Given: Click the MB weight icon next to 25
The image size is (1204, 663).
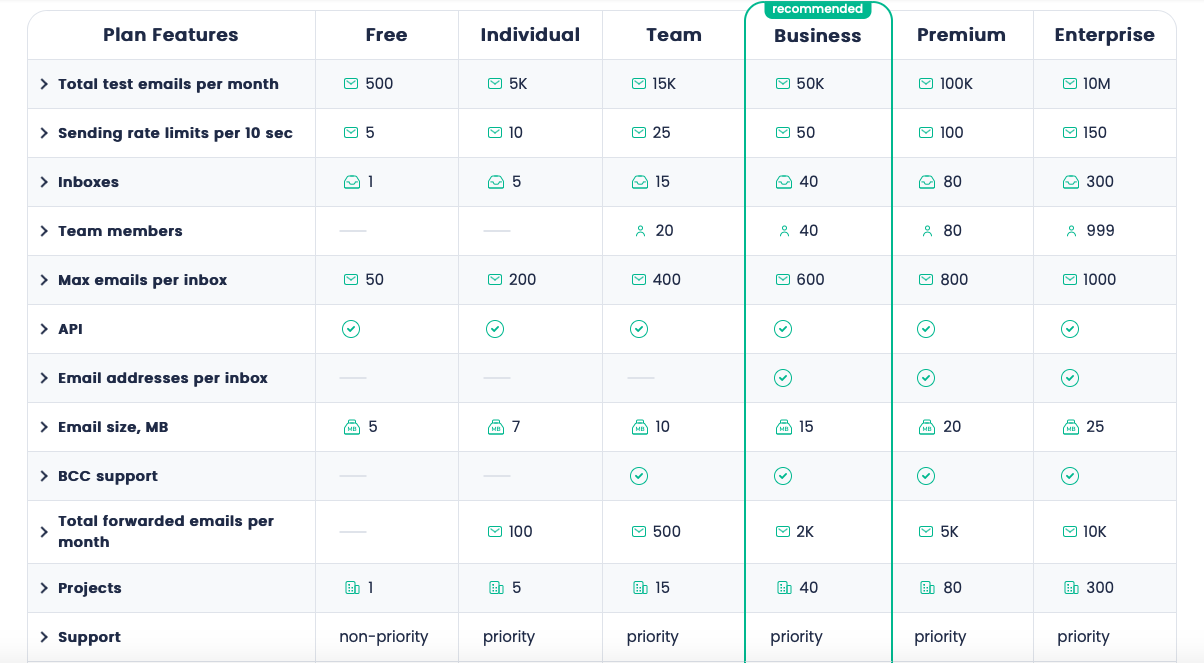Looking at the screenshot, I should click(x=1070, y=427).
